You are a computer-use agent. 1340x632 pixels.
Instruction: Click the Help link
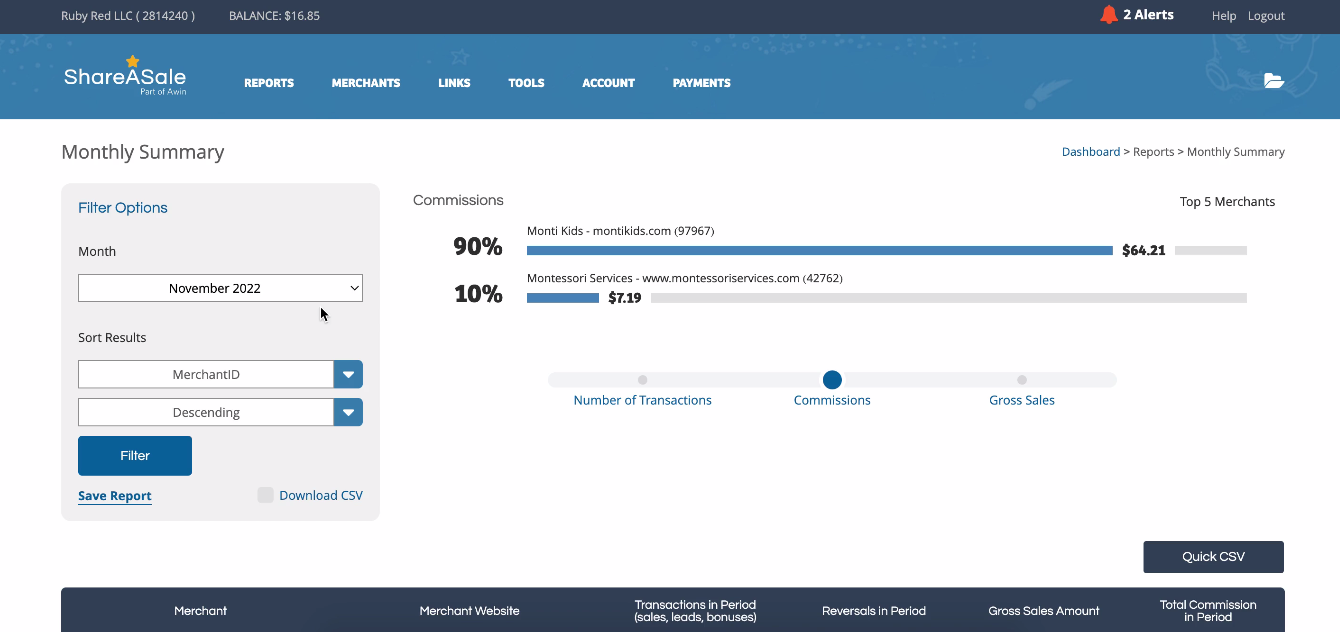[x=1224, y=16]
